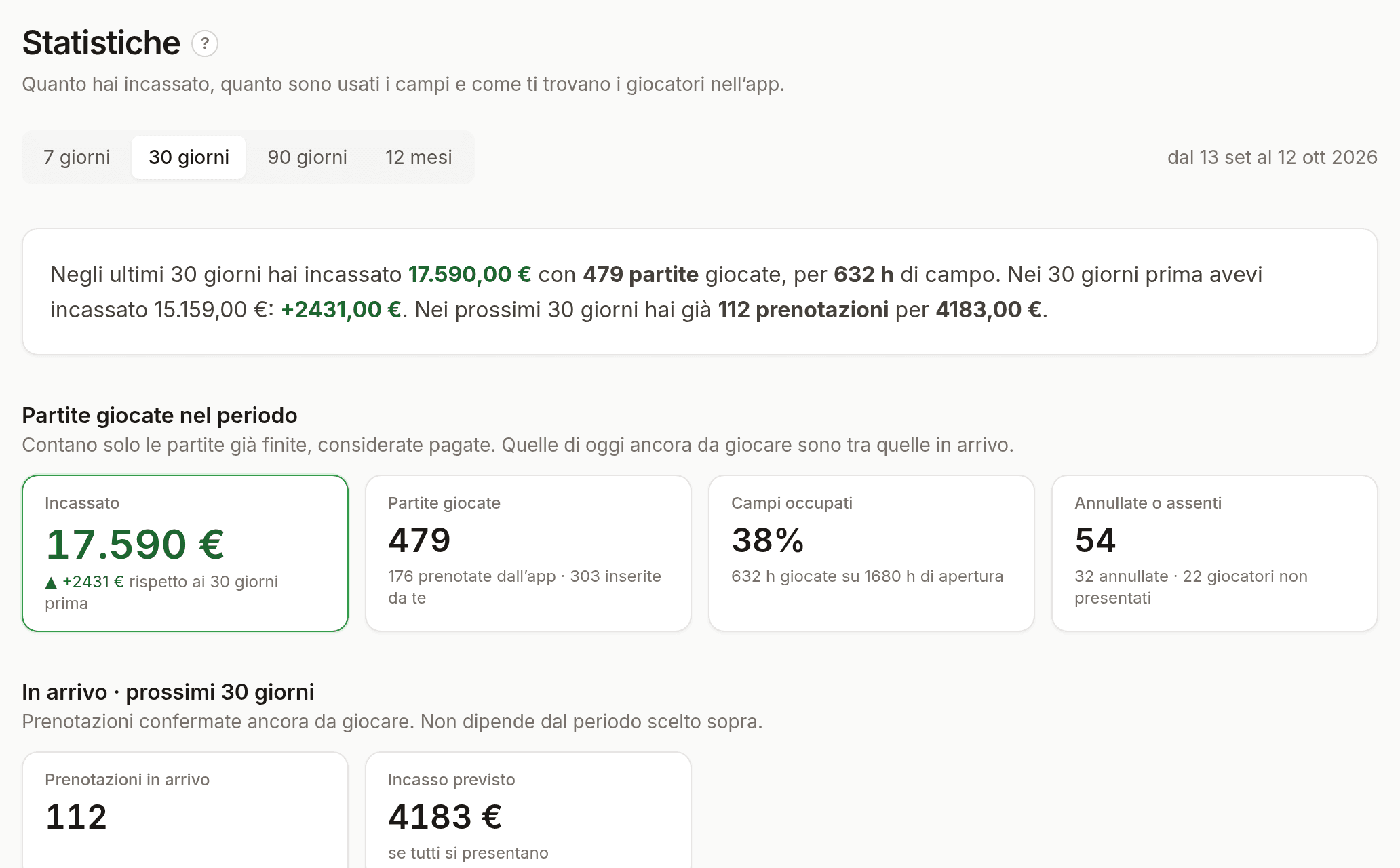Click the bold 4183,00 € in summary
1400x868 pixels.
[988, 310]
